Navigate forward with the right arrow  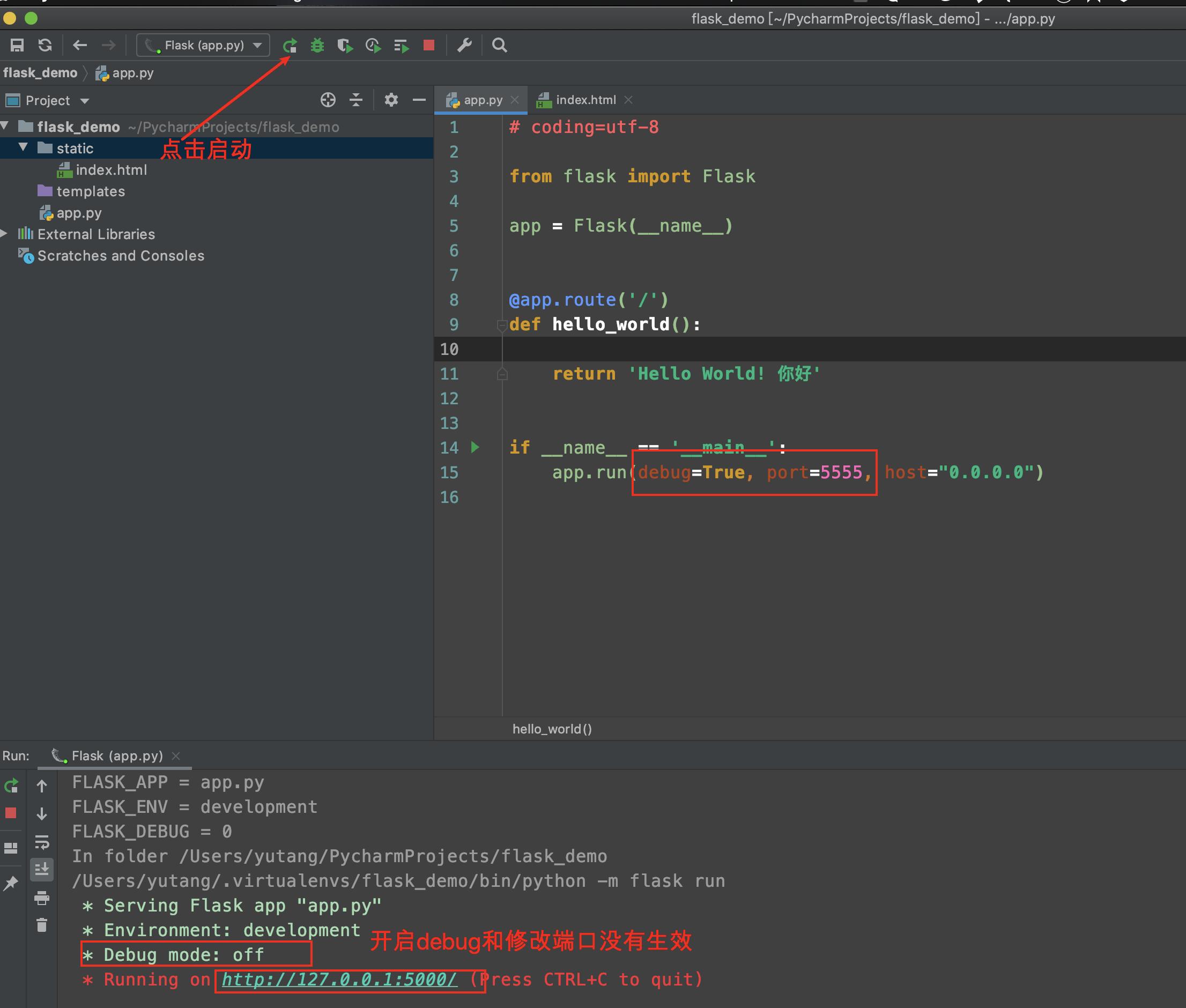pyautogui.click(x=108, y=45)
